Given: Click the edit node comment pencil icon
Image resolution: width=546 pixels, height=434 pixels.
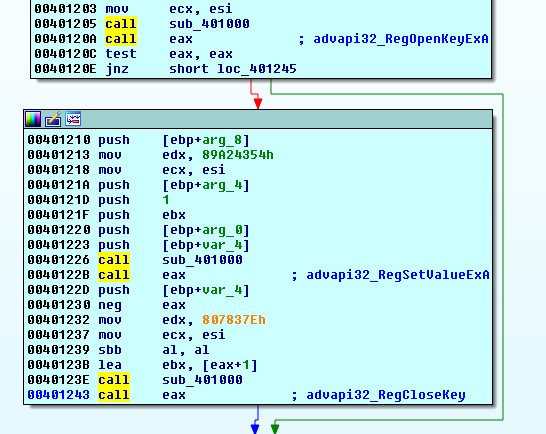Looking at the screenshot, I should [x=53, y=119].
